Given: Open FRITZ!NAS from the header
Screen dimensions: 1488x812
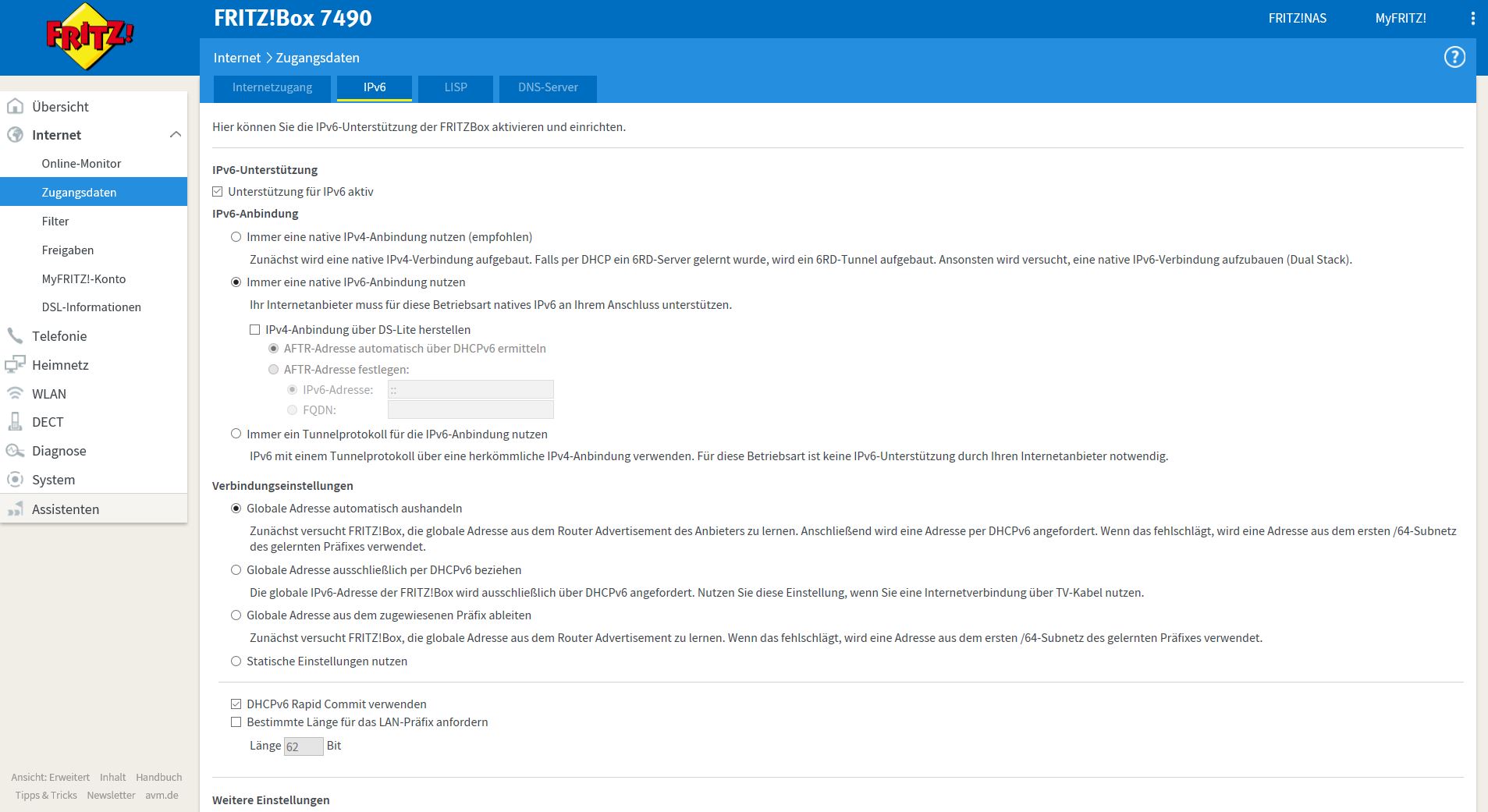Looking at the screenshot, I should click(1297, 18).
